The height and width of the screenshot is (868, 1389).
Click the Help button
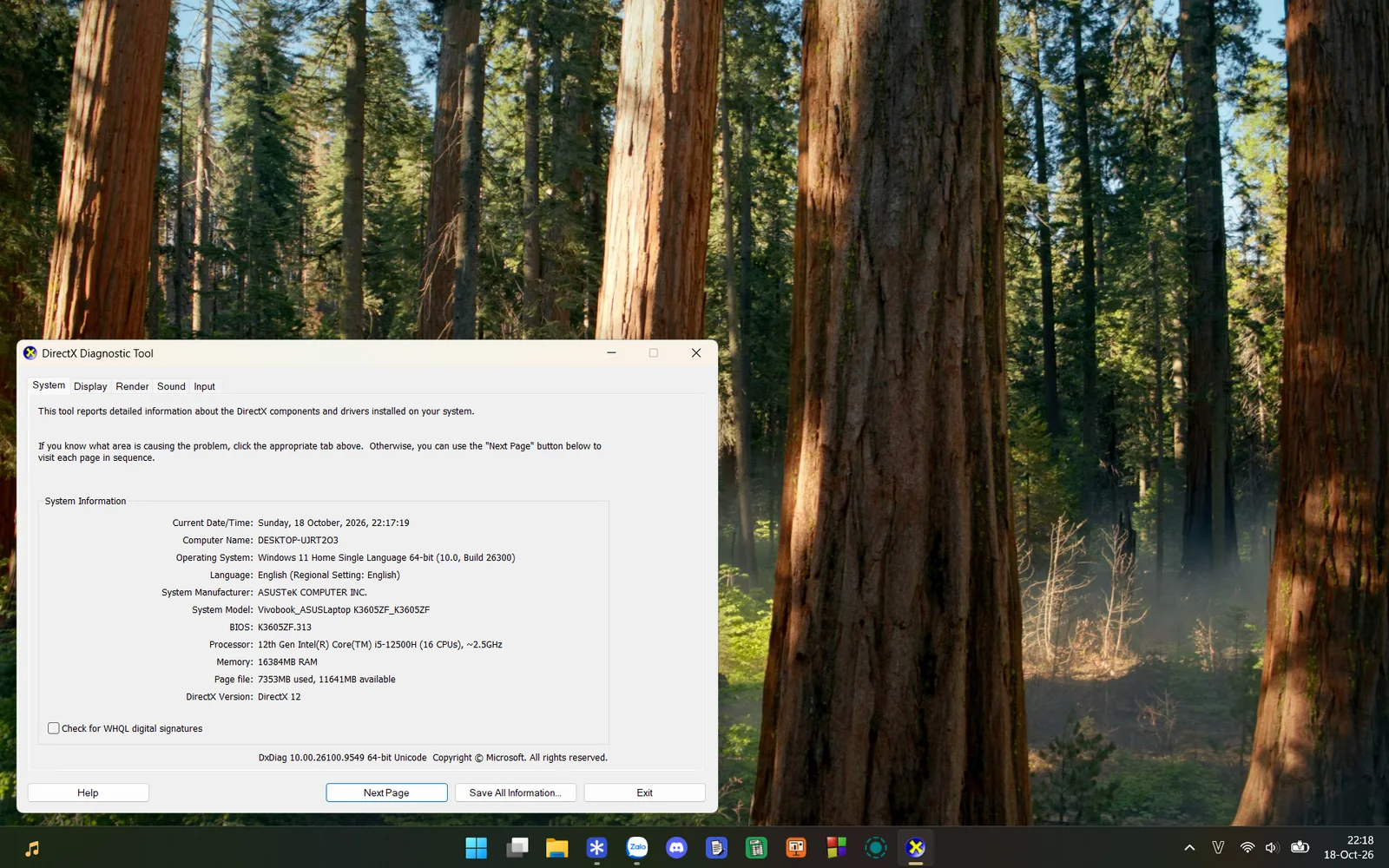tap(88, 792)
